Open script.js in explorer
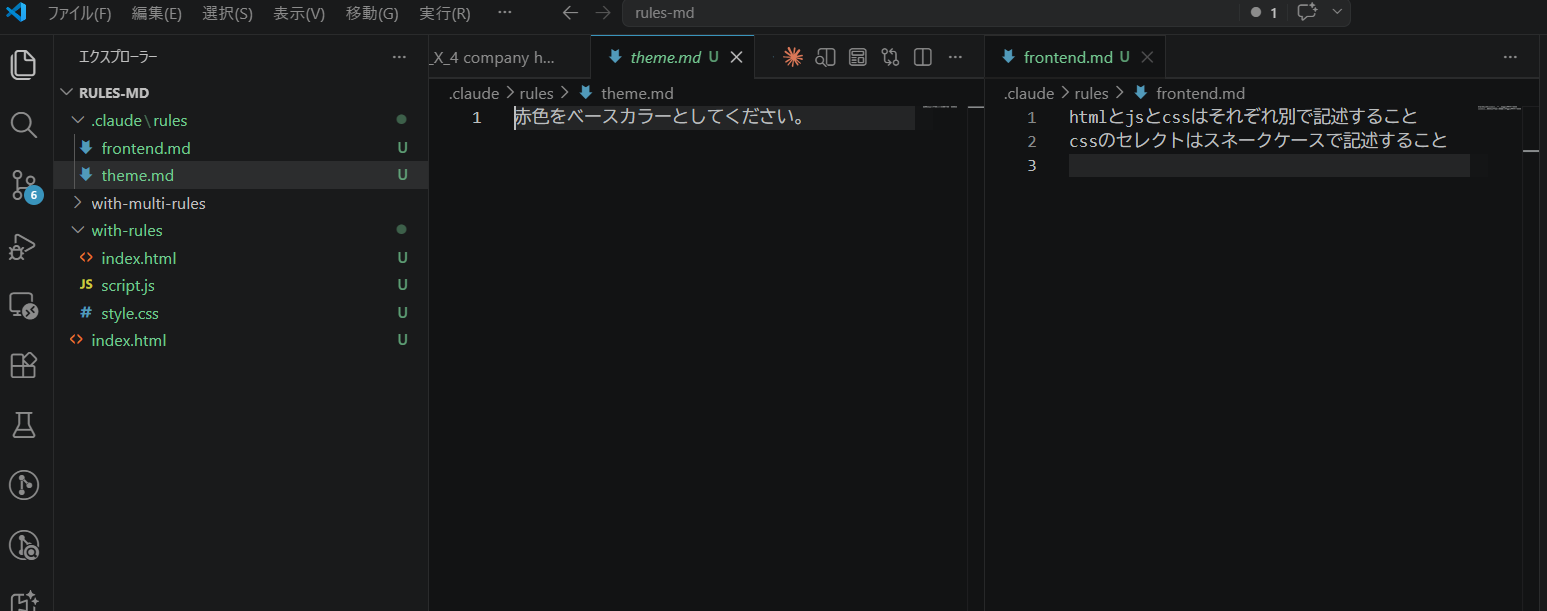Image resolution: width=1547 pixels, height=611 pixels. 241,285
